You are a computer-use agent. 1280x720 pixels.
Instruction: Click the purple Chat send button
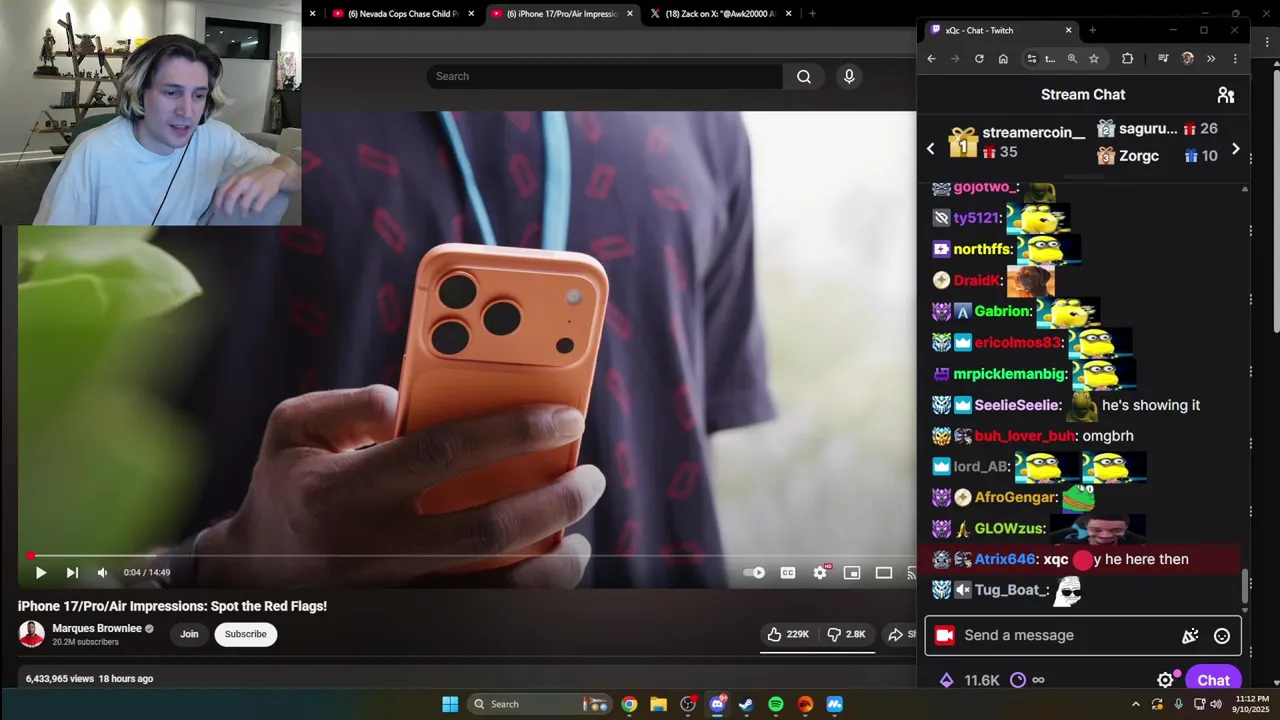point(1213,680)
